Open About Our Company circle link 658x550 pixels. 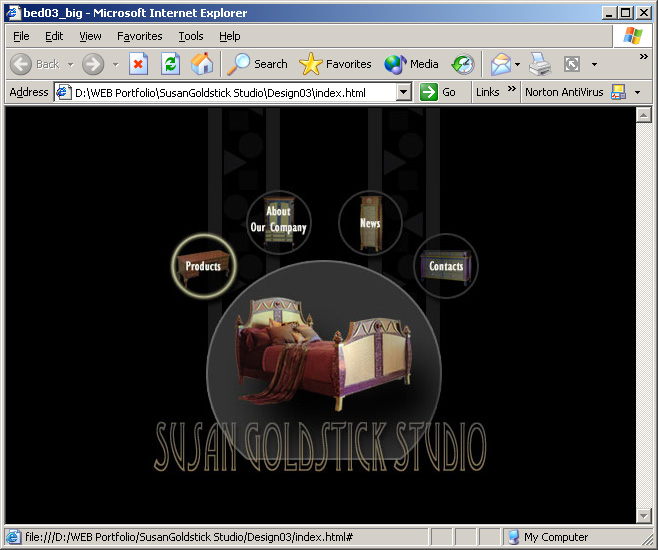coord(279,222)
